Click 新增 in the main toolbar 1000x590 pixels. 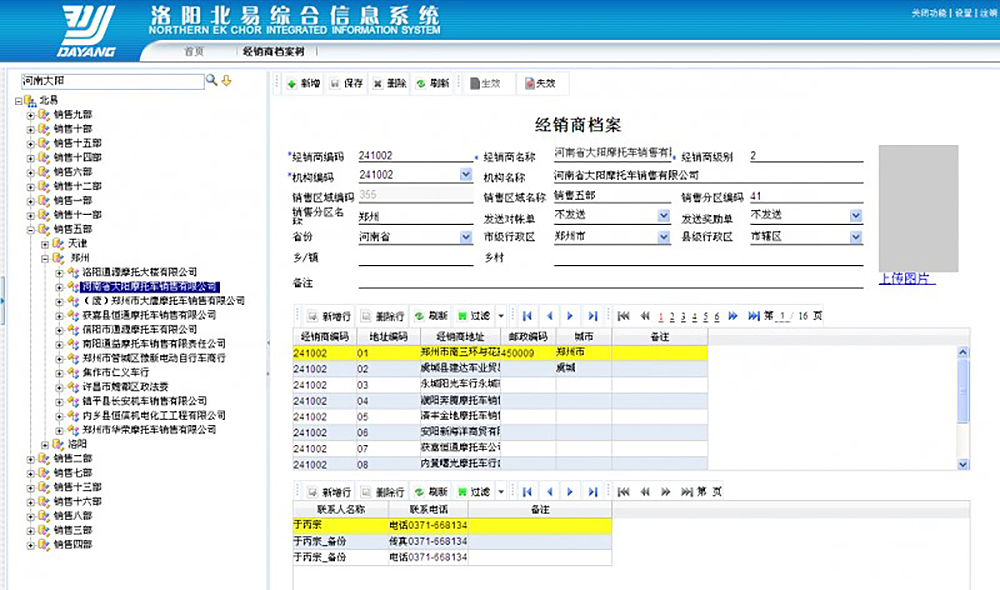[304, 84]
